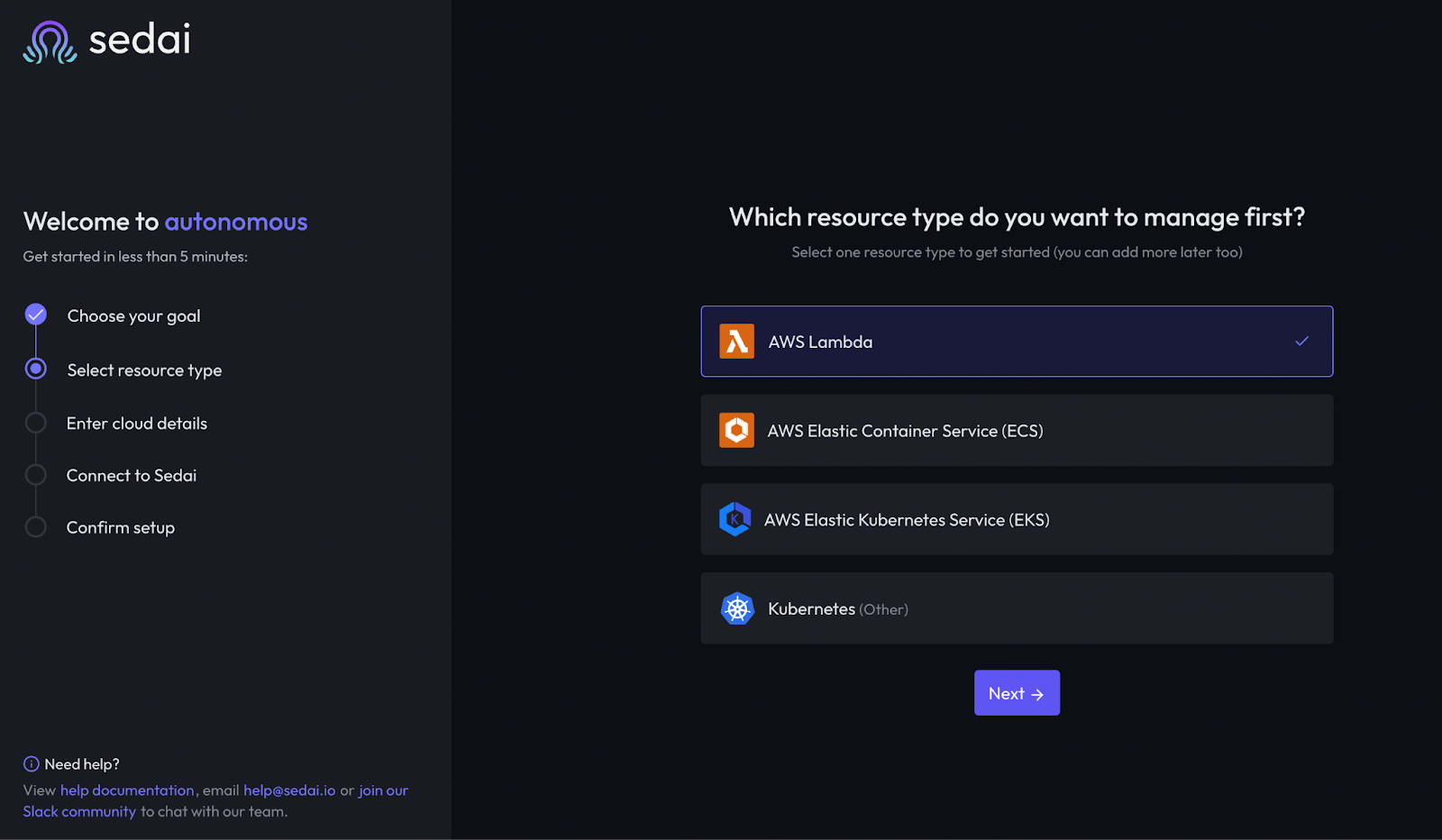Click the Confirm setup step circle
The width and height of the screenshot is (1442, 840).
click(35, 526)
